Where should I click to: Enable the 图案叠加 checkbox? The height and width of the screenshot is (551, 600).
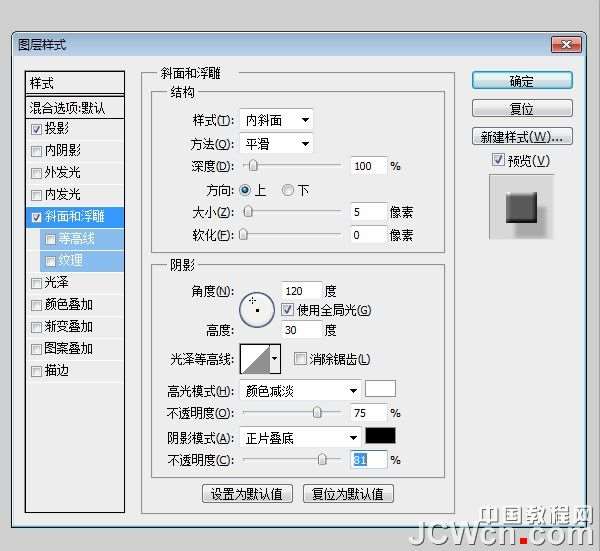pyautogui.click(x=36, y=349)
